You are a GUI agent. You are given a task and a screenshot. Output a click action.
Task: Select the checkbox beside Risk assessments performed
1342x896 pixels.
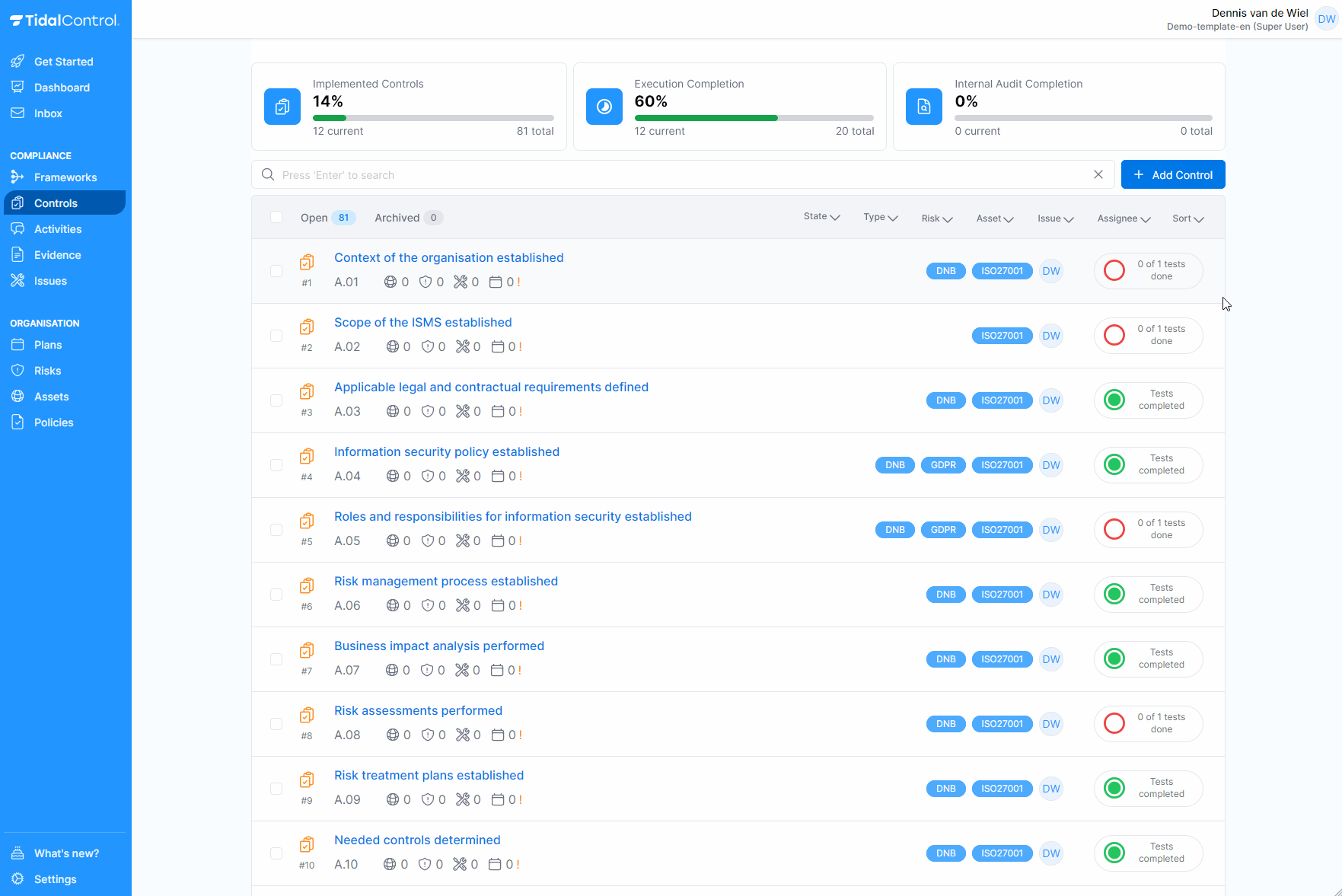click(x=276, y=724)
